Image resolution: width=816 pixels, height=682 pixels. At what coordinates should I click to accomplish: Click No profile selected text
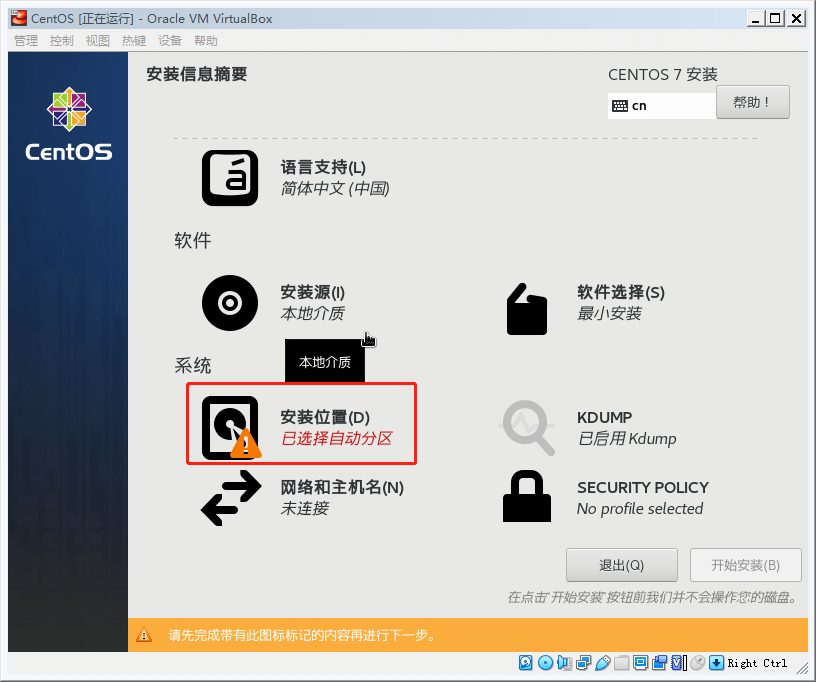tap(640, 508)
